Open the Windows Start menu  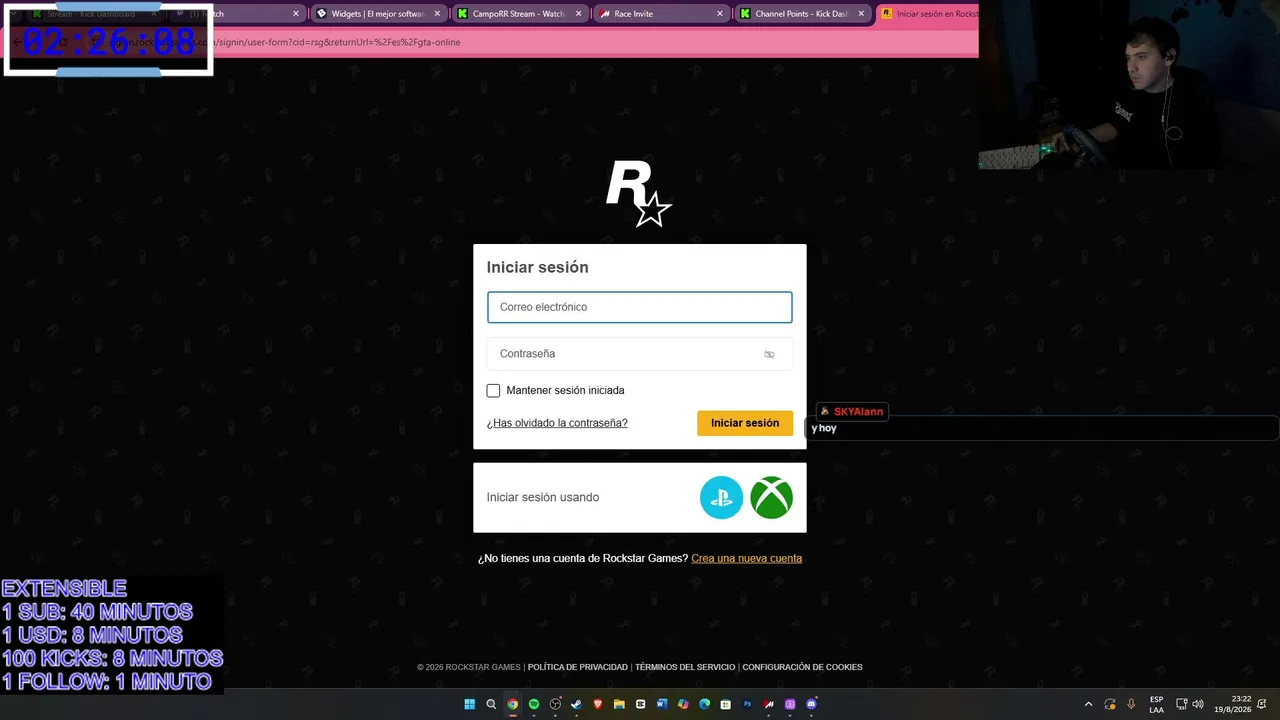[x=469, y=704]
